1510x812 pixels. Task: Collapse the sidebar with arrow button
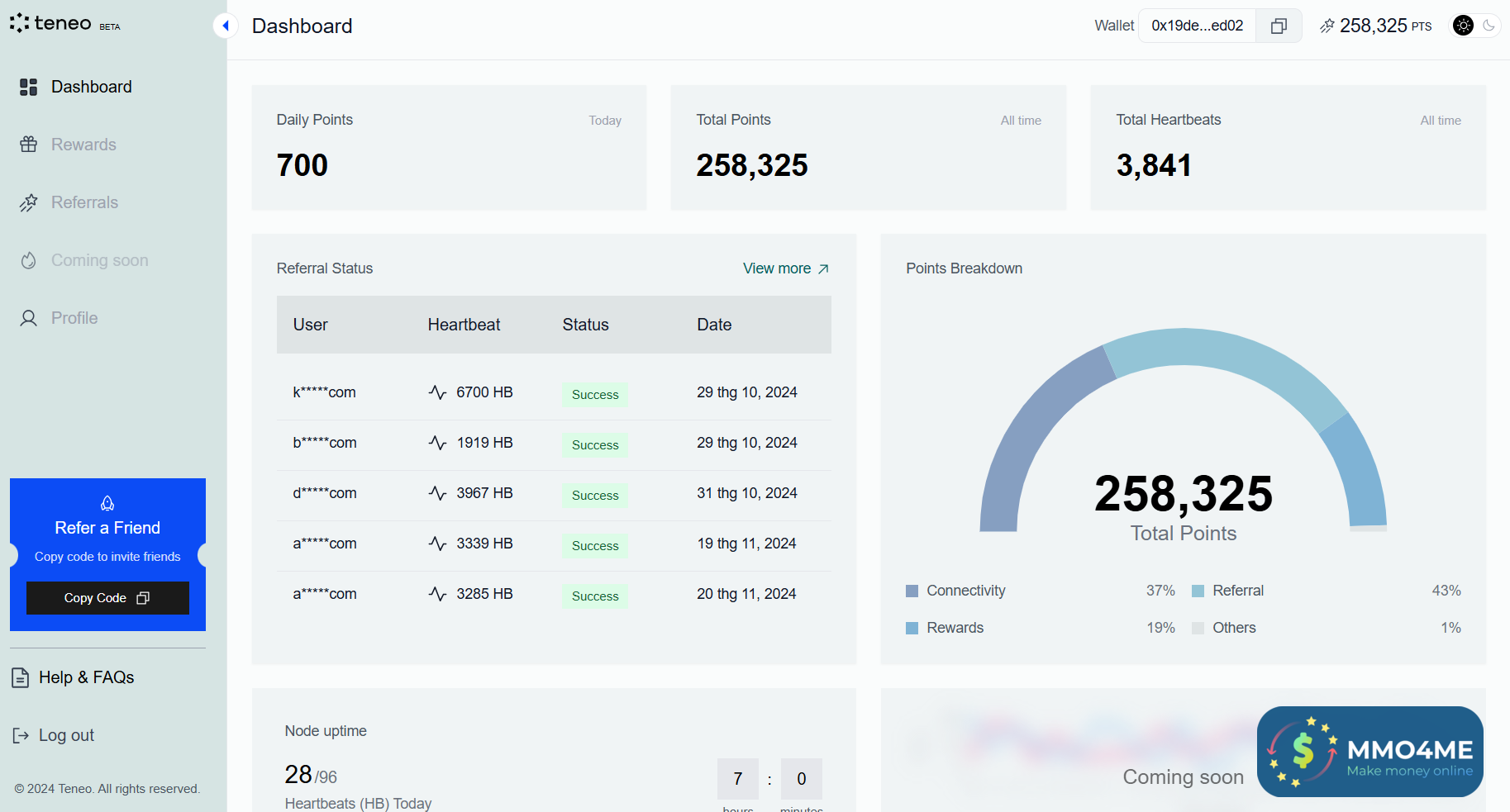[x=226, y=26]
